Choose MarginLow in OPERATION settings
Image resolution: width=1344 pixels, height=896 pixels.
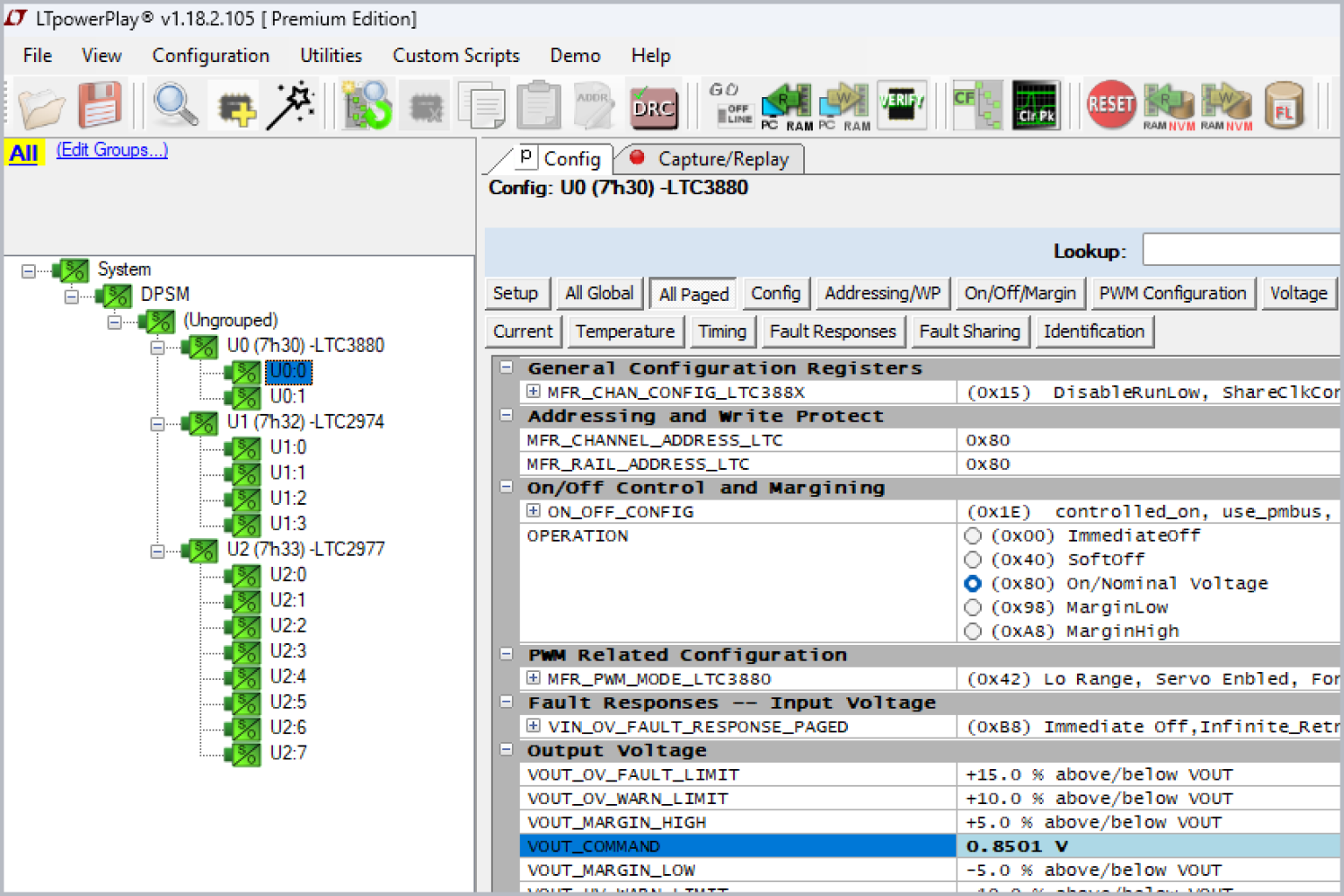coord(973,607)
